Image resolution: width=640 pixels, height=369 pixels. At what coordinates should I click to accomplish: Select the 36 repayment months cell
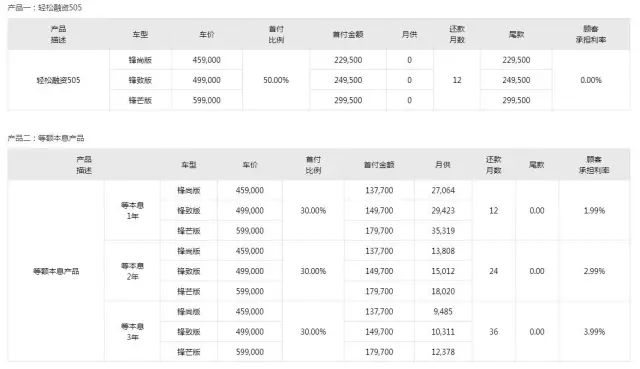[x=493, y=331]
